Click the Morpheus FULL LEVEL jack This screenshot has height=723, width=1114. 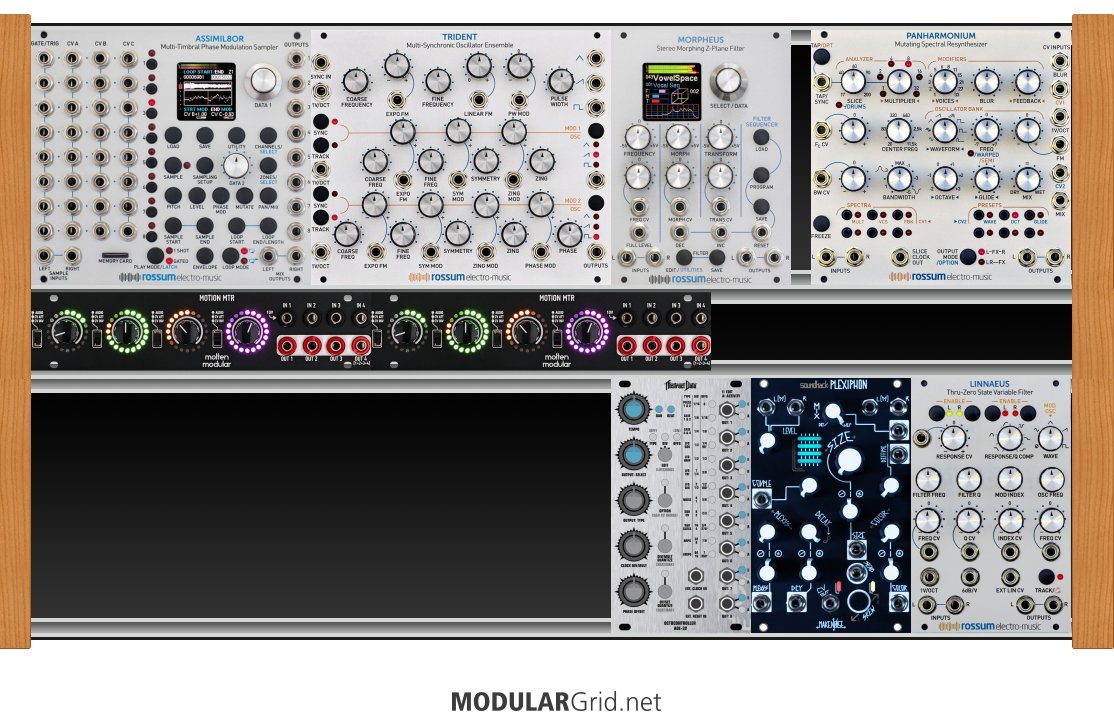click(639, 233)
